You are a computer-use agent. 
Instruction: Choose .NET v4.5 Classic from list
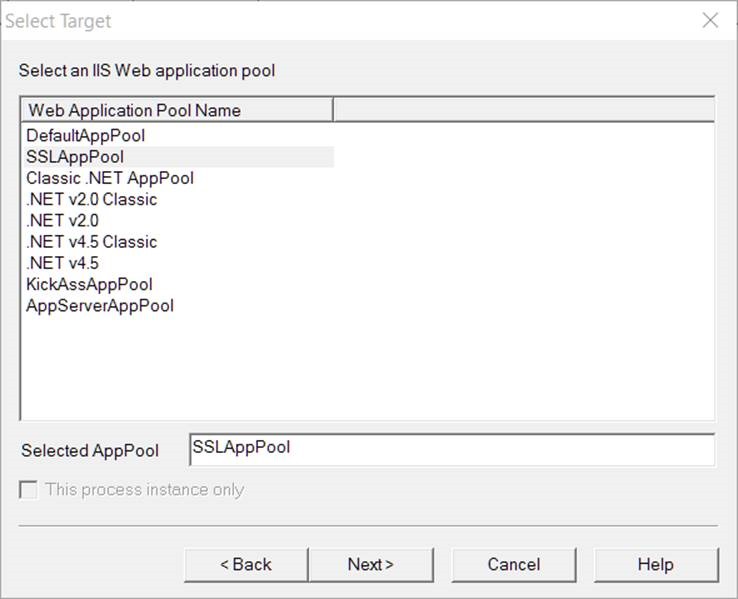click(92, 242)
